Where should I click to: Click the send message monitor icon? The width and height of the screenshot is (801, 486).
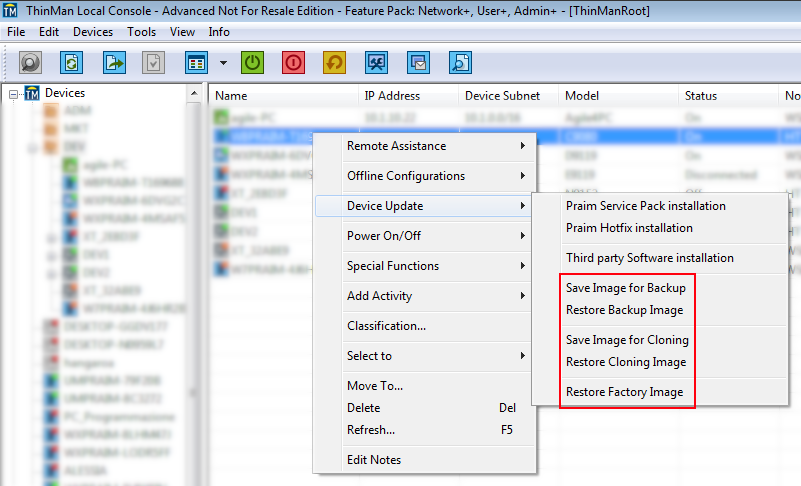point(418,63)
